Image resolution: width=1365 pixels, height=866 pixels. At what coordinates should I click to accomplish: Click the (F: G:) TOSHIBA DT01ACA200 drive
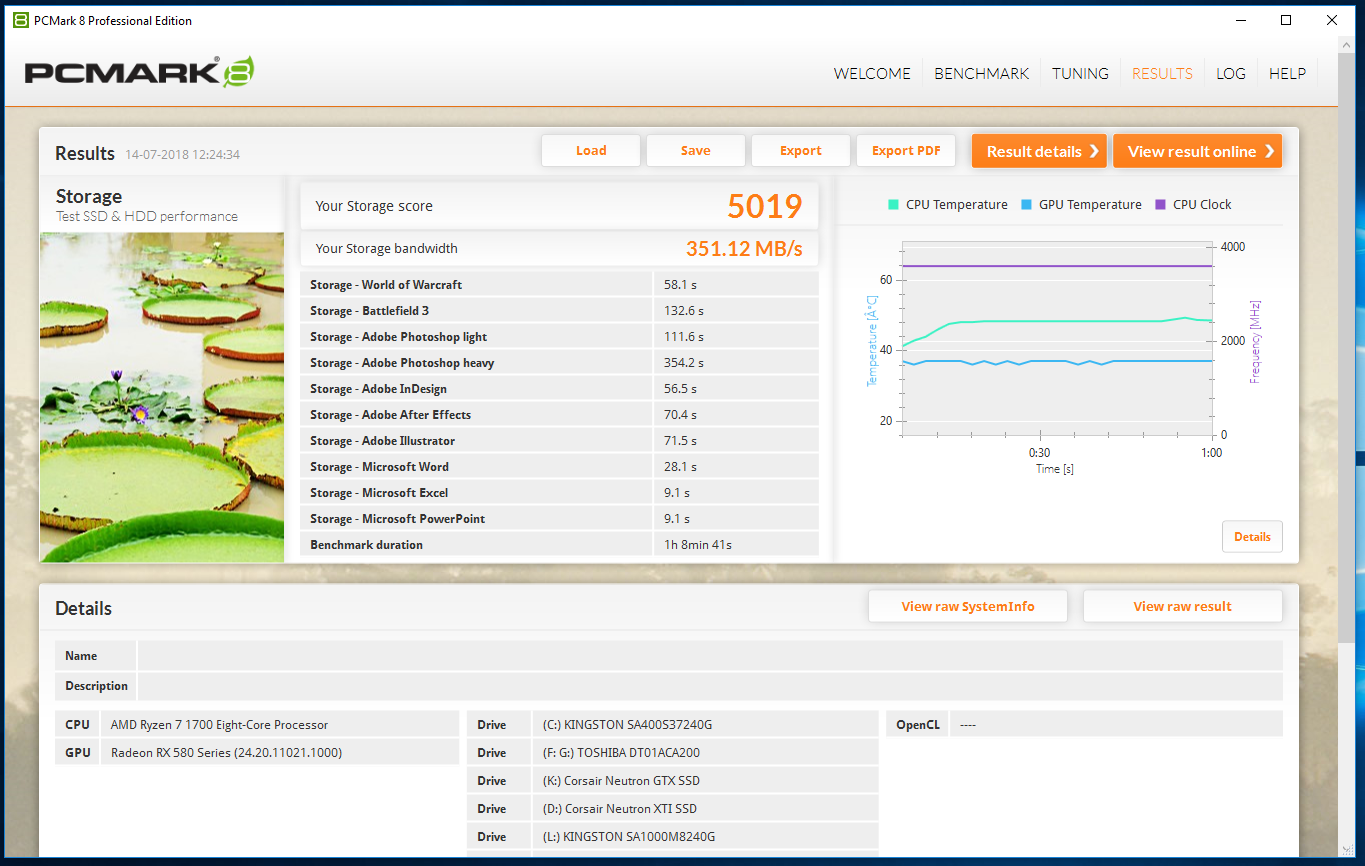click(x=704, y=753)
